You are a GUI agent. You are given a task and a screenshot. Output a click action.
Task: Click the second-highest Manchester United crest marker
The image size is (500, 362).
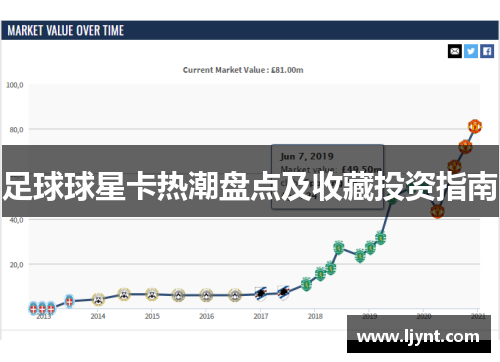click(x=465, y=147)
